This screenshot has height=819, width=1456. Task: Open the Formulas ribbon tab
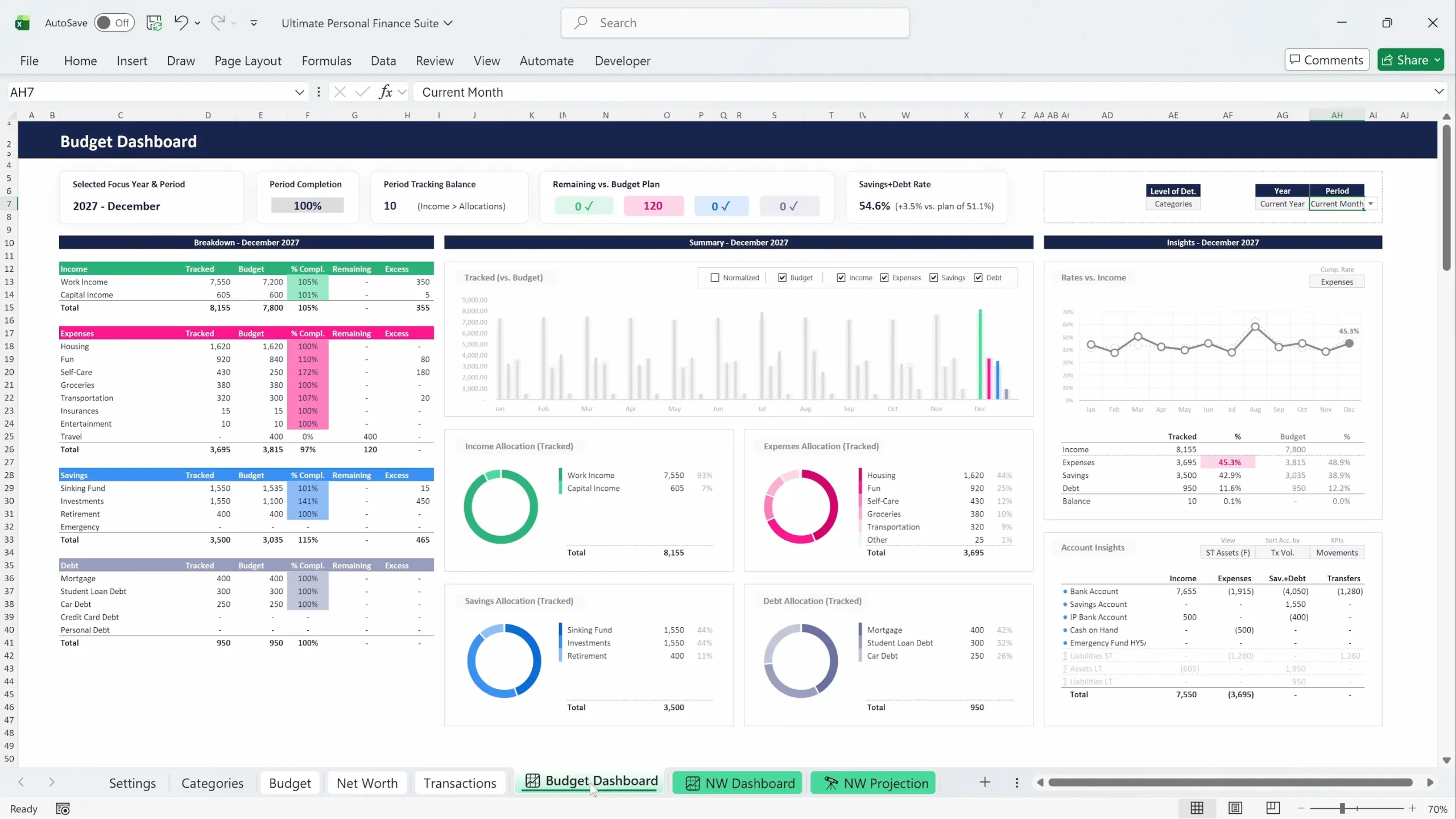point(326,61)
